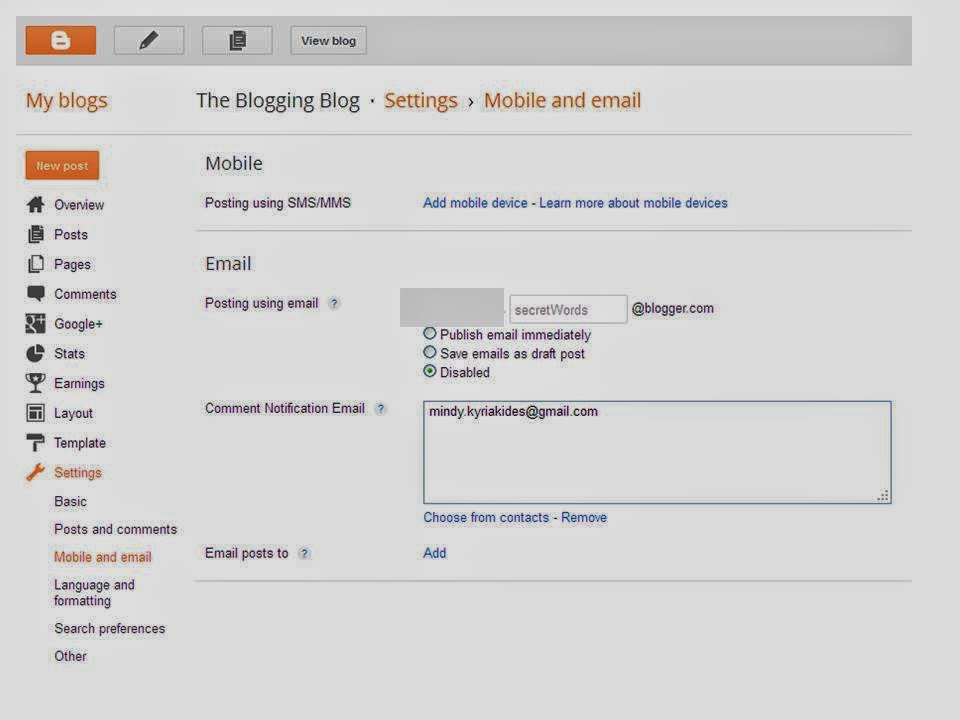
Task: Click the secretWords input field
Action: coord(568,309)
